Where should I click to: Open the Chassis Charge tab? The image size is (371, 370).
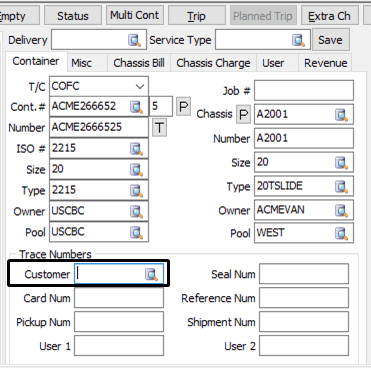[213, 63]
